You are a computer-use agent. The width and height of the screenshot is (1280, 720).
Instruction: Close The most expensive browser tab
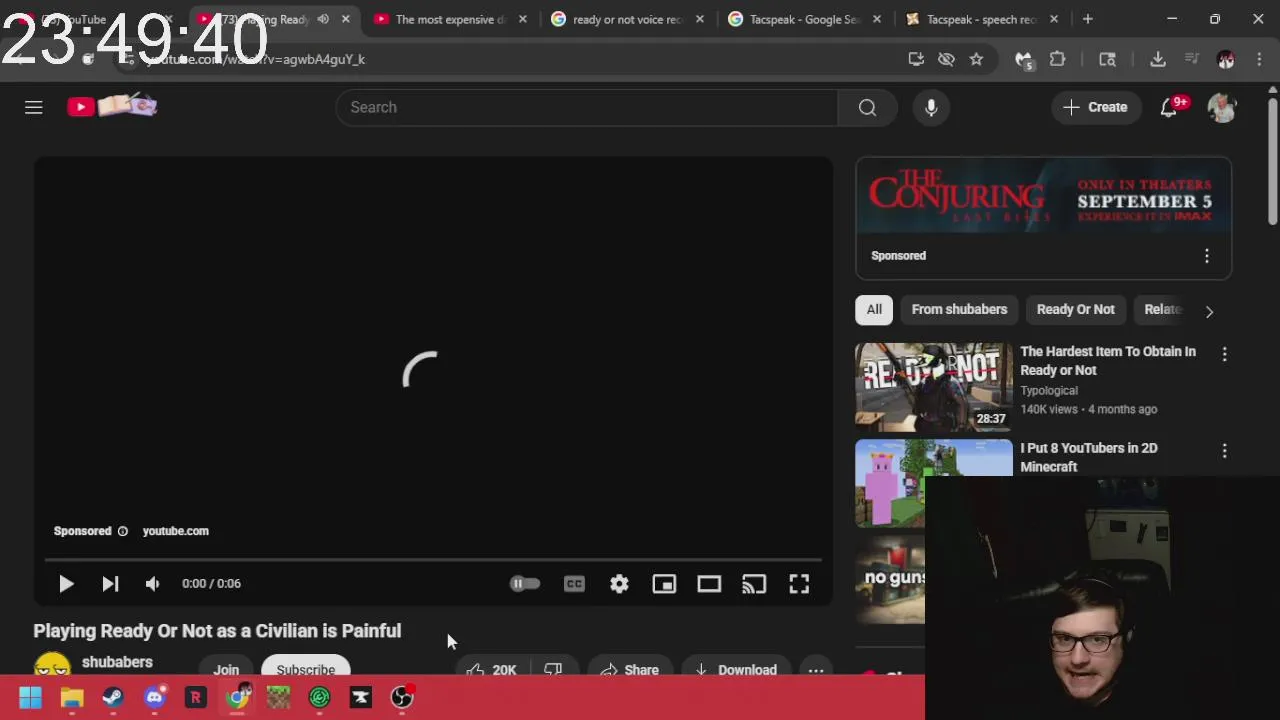[522, 19]
